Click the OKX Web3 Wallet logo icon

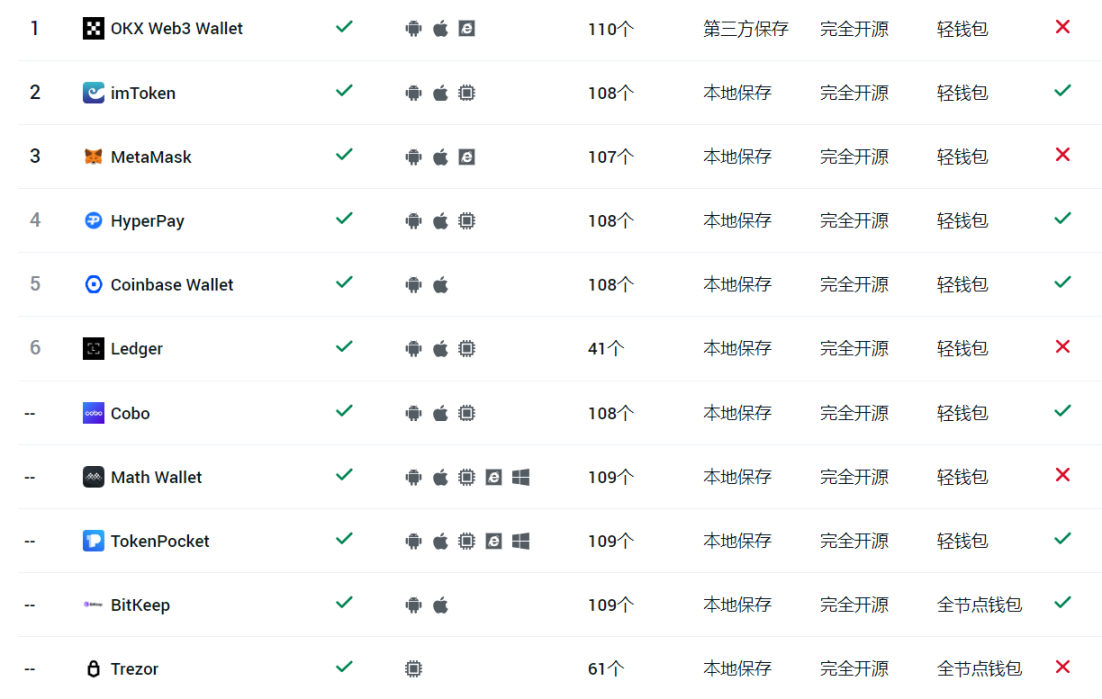(x=93, y=29)
